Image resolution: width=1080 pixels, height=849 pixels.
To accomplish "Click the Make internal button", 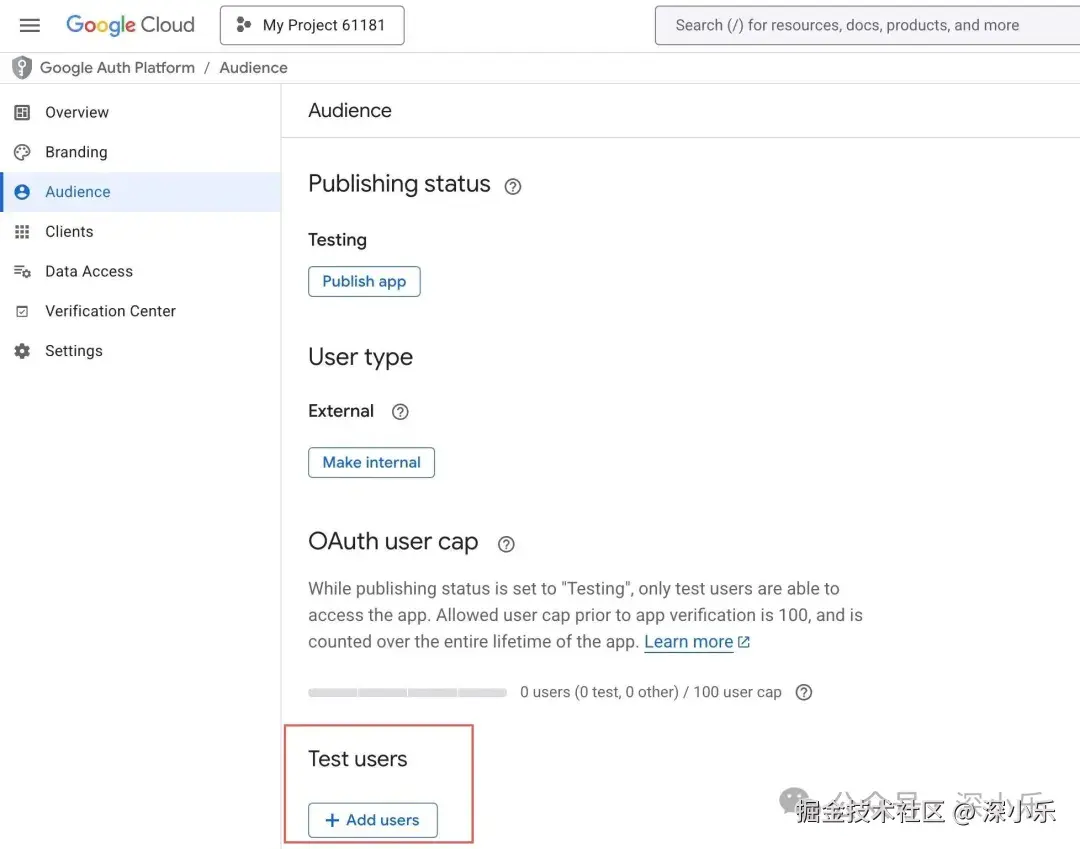I will [x=371, y=463].
